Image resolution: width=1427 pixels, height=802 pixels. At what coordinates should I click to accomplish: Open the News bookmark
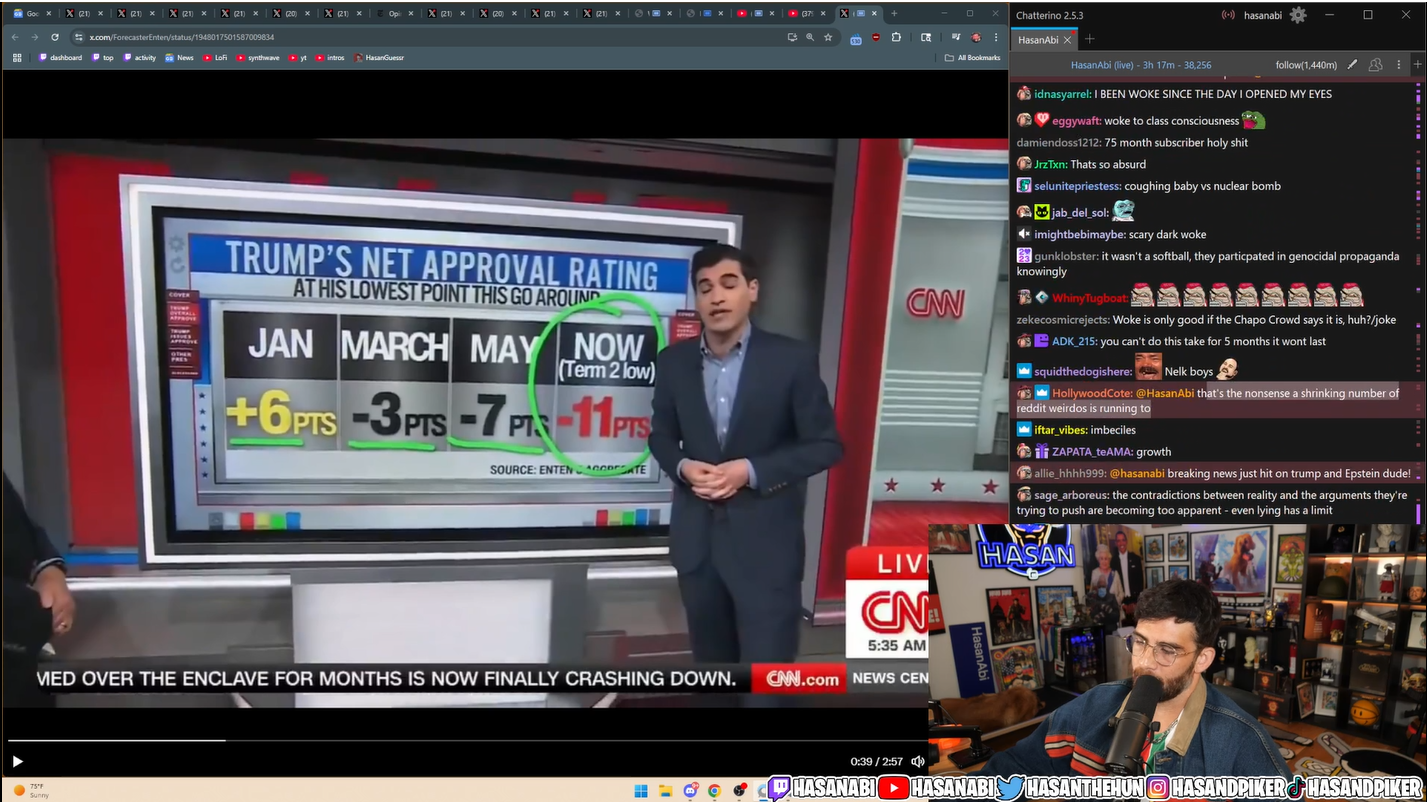coord(179,58)
